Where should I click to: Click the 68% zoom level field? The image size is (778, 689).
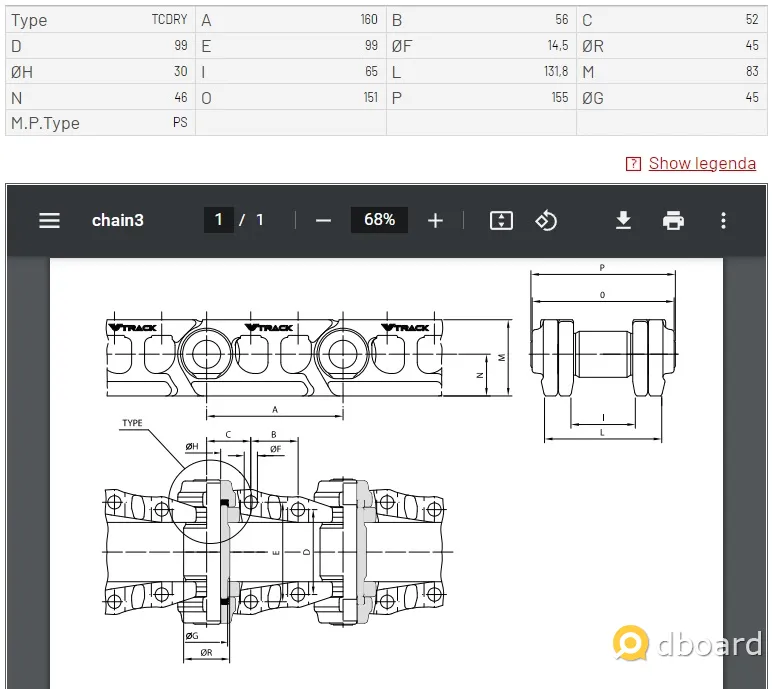pos(379,220)
